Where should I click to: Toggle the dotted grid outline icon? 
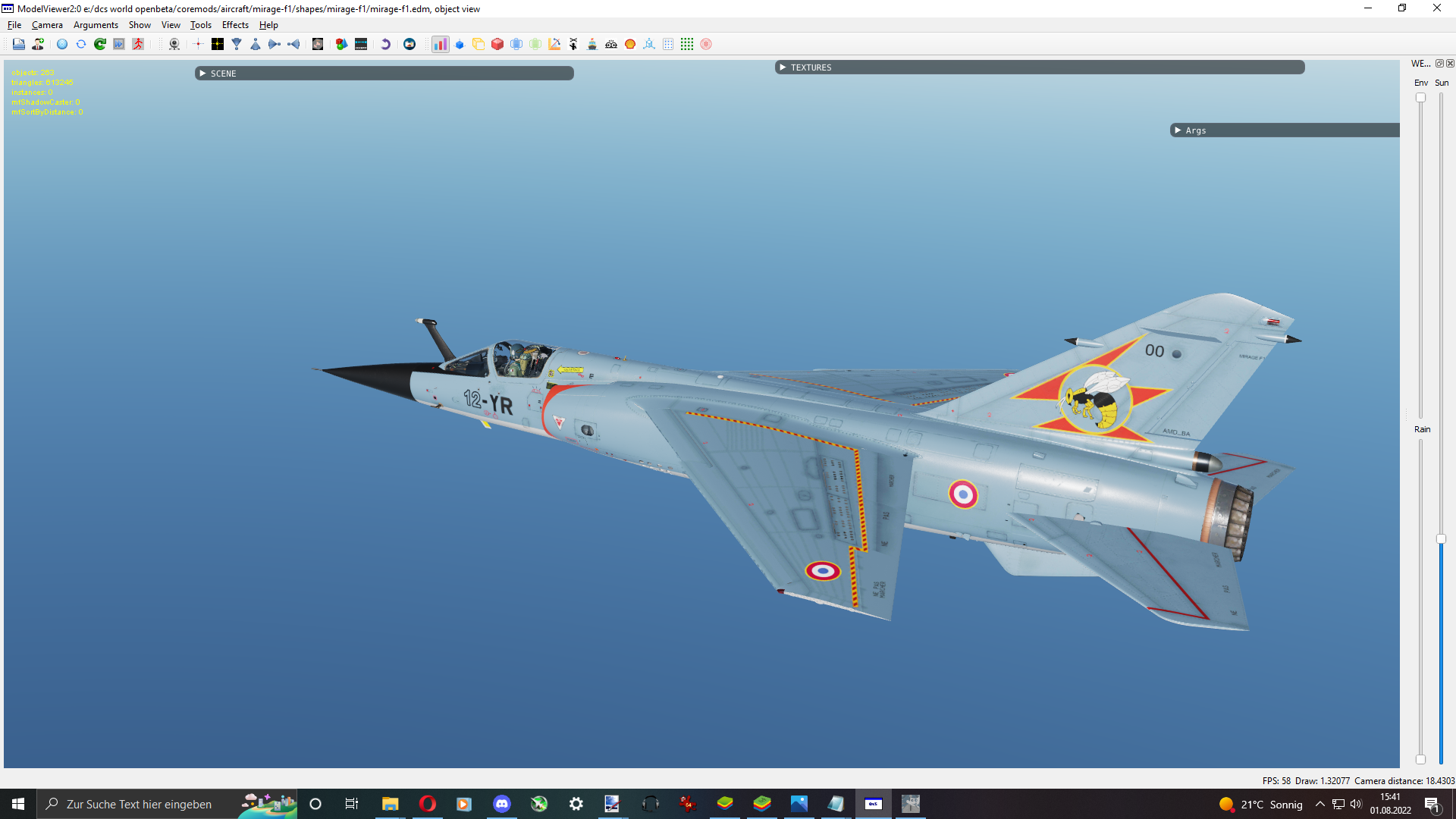point(668,44)
